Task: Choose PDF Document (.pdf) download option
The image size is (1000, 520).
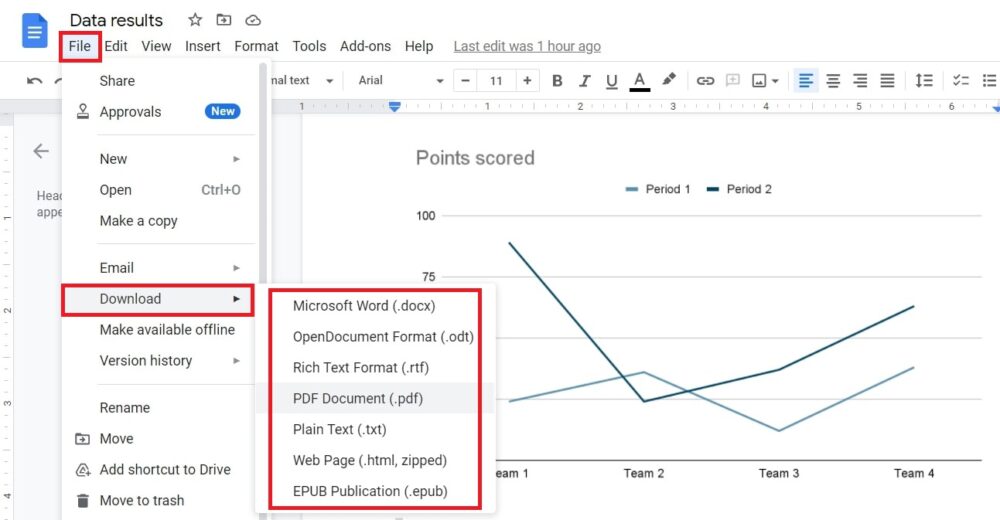Action: coord(357,398)
